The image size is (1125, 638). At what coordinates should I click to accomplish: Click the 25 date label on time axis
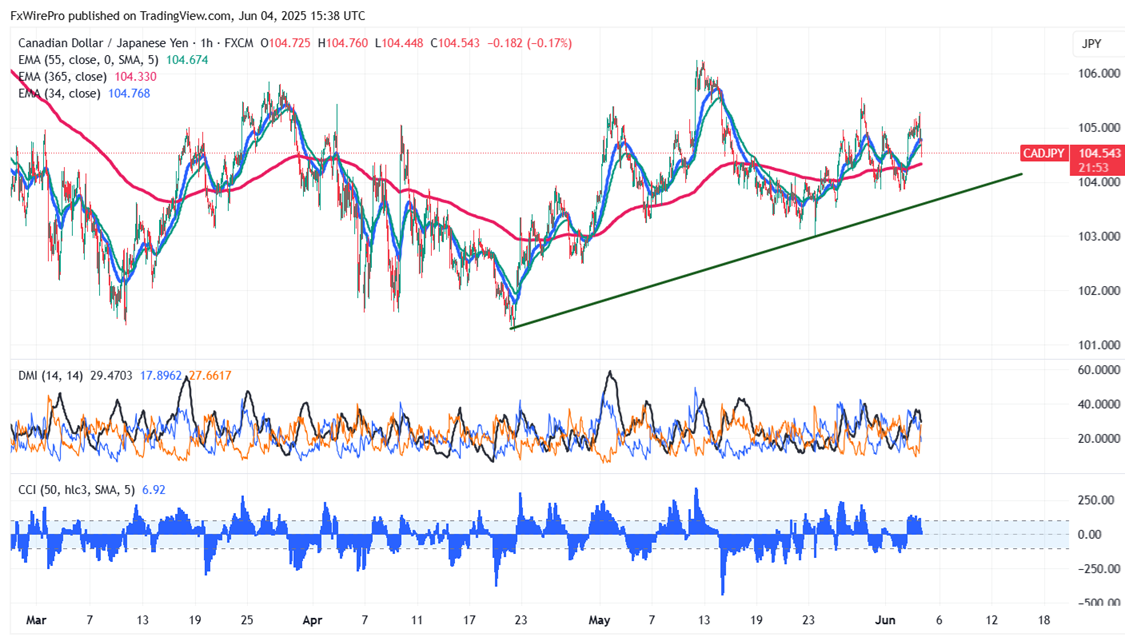click(247, 620)
